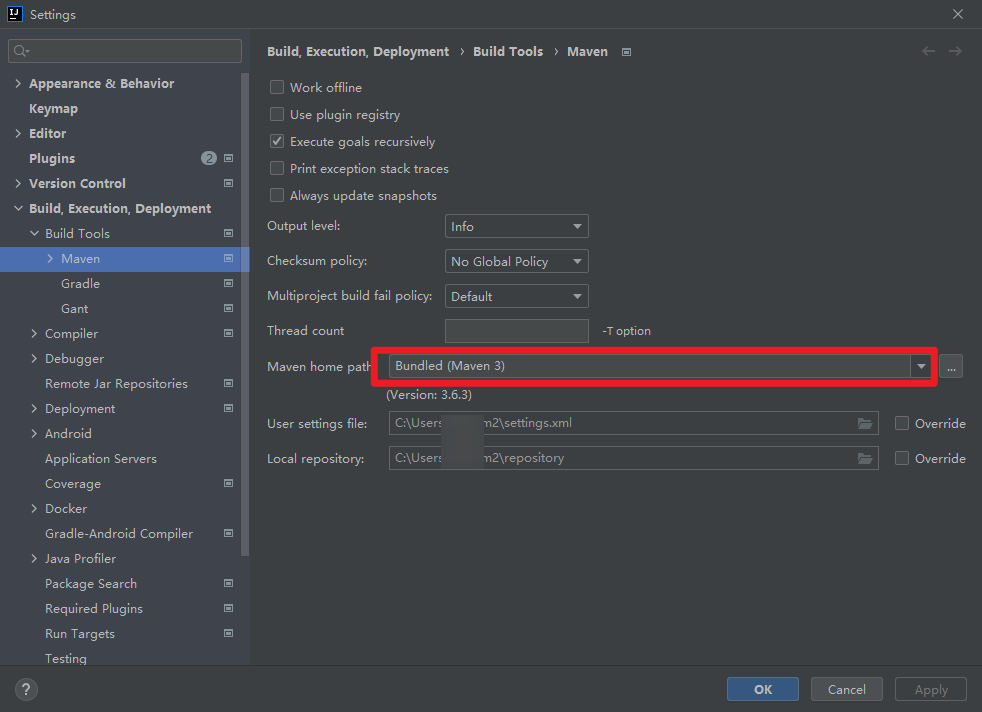The image size is (982, 712).
Task: Click the browse button for Maven home path
Action: (951, 366)
